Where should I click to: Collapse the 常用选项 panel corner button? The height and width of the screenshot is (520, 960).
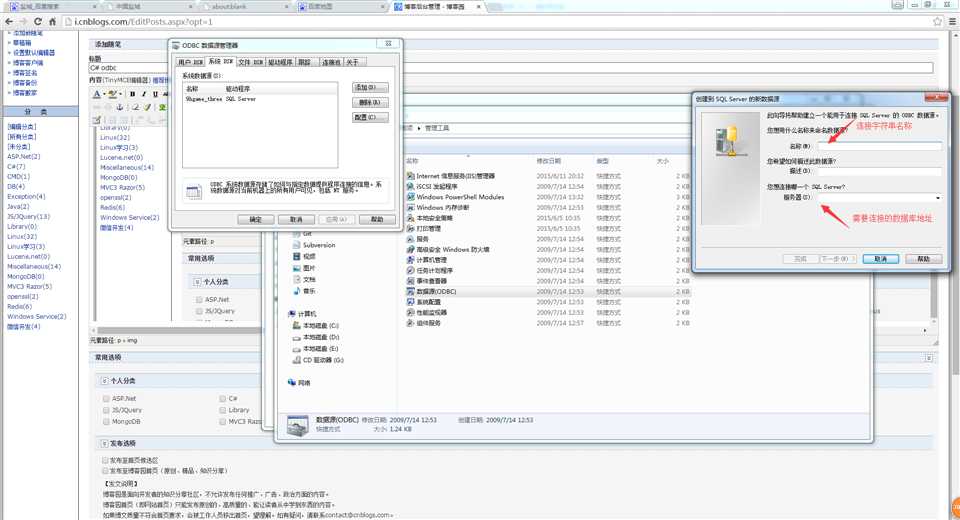[929, 358]
